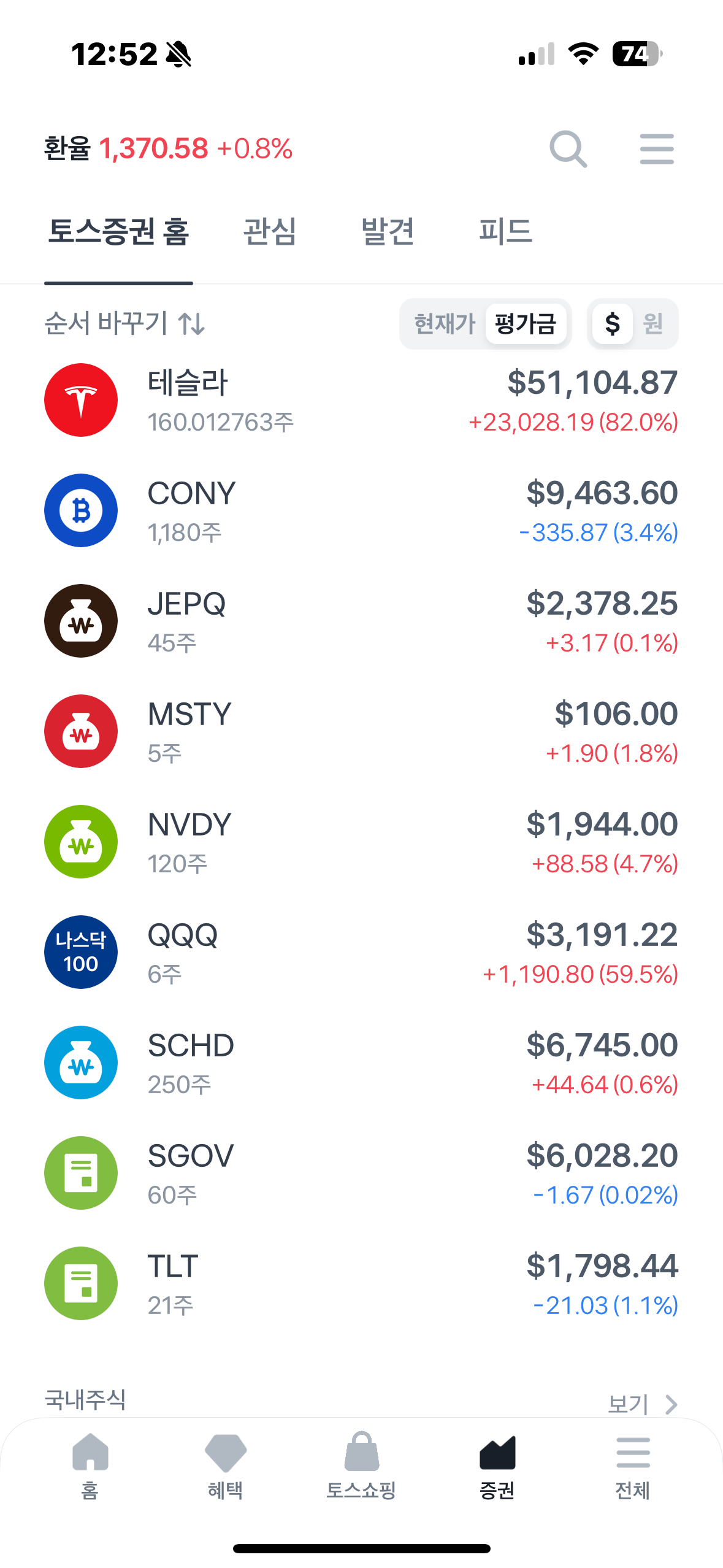Tap the 나스닥 100 QQQ icon
723x1568 pixels.
[81, 952]
